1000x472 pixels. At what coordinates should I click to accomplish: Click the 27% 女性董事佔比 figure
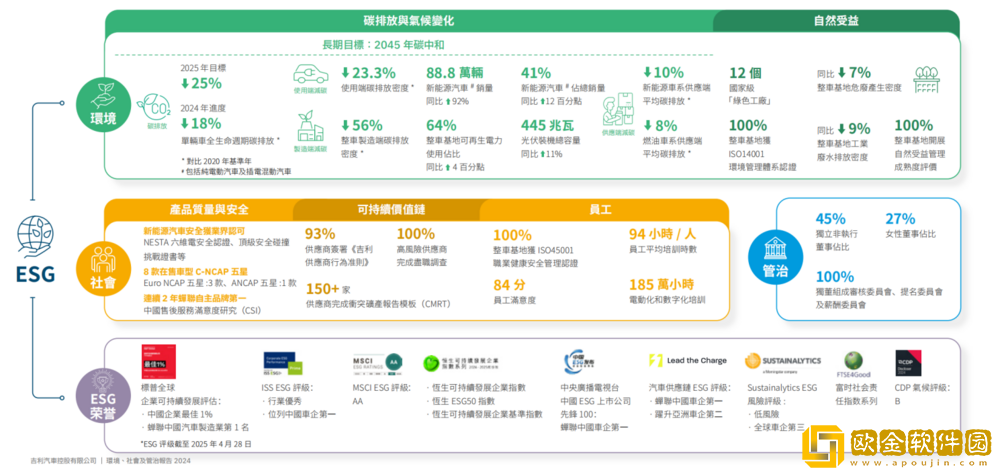pos(900,219)
